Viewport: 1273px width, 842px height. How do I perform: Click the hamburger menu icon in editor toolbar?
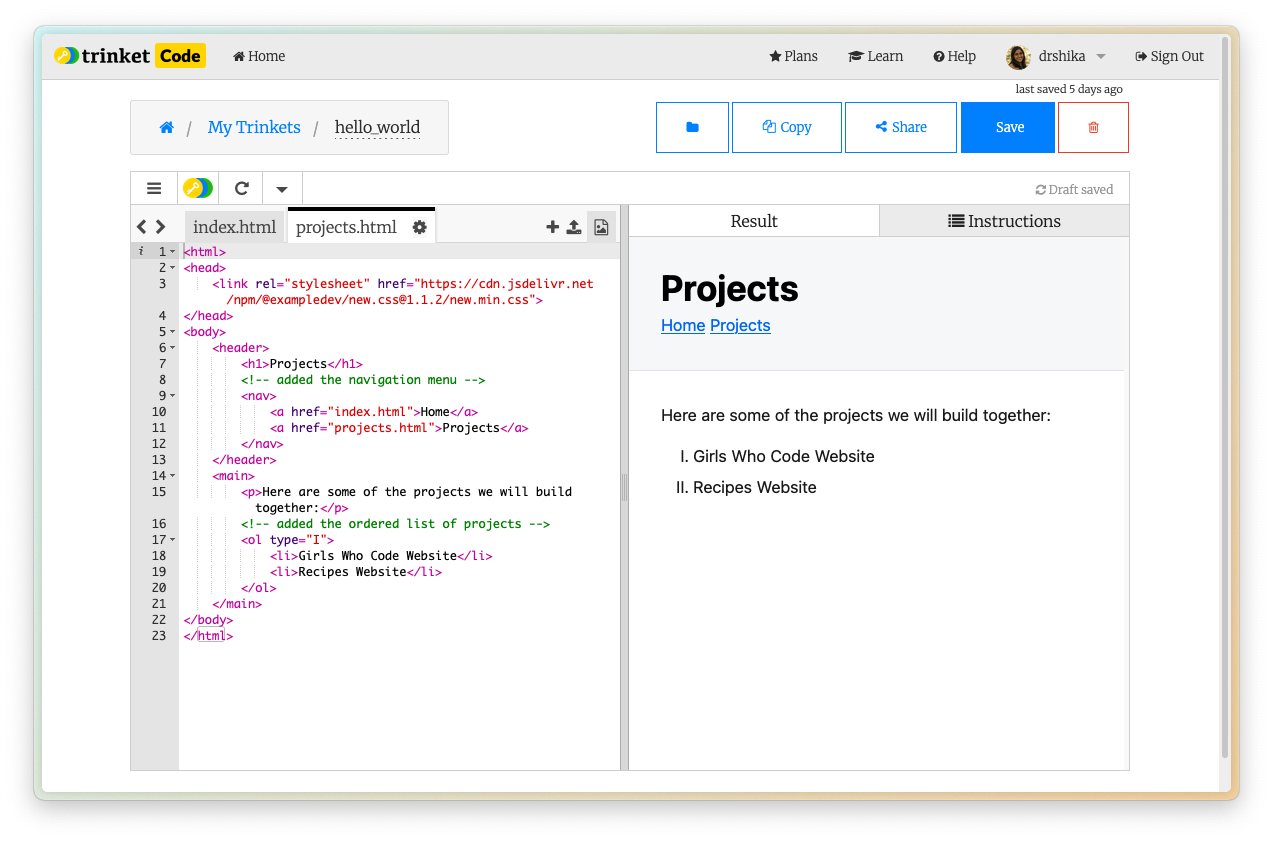coord(154,188)
